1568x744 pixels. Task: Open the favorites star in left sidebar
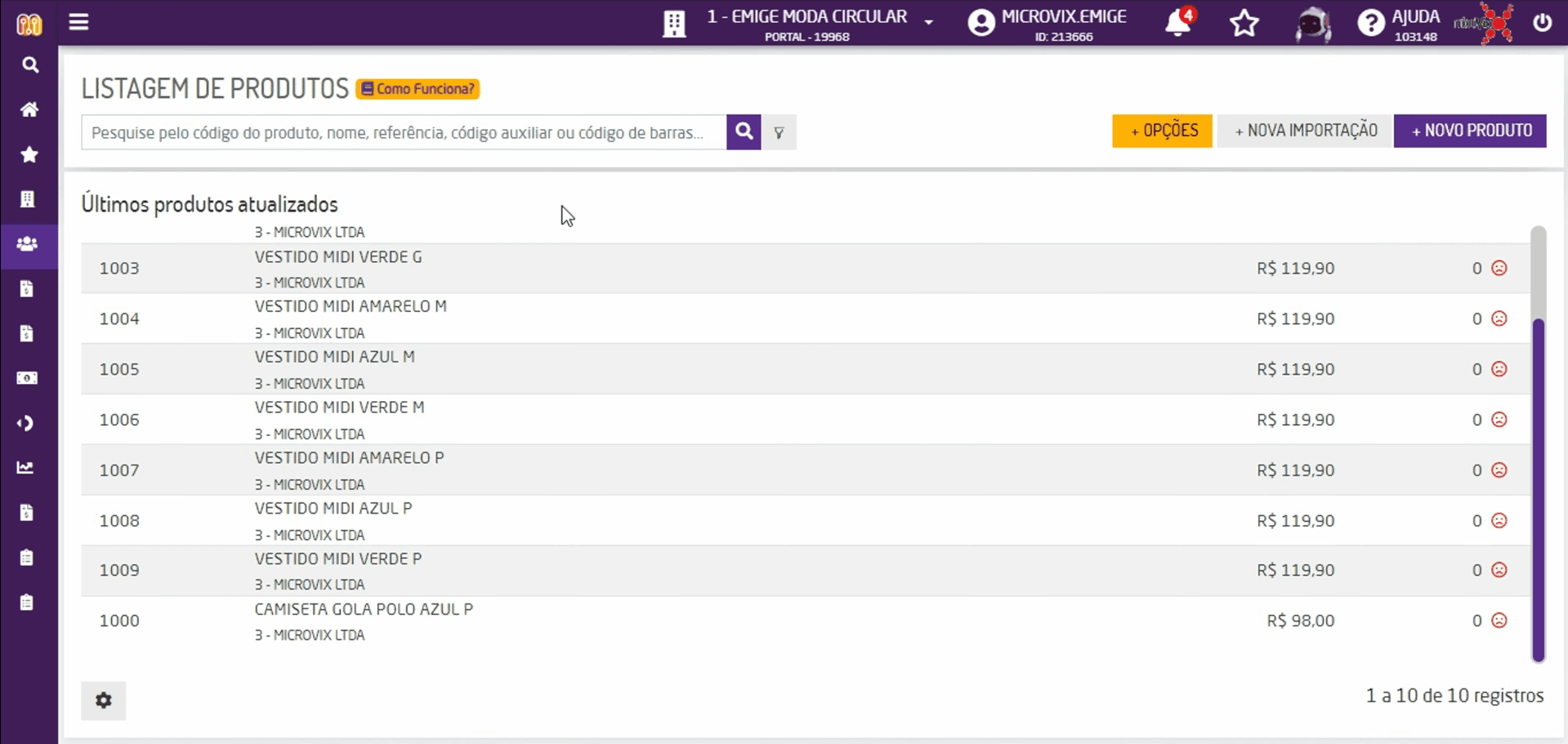coord(29,154)
